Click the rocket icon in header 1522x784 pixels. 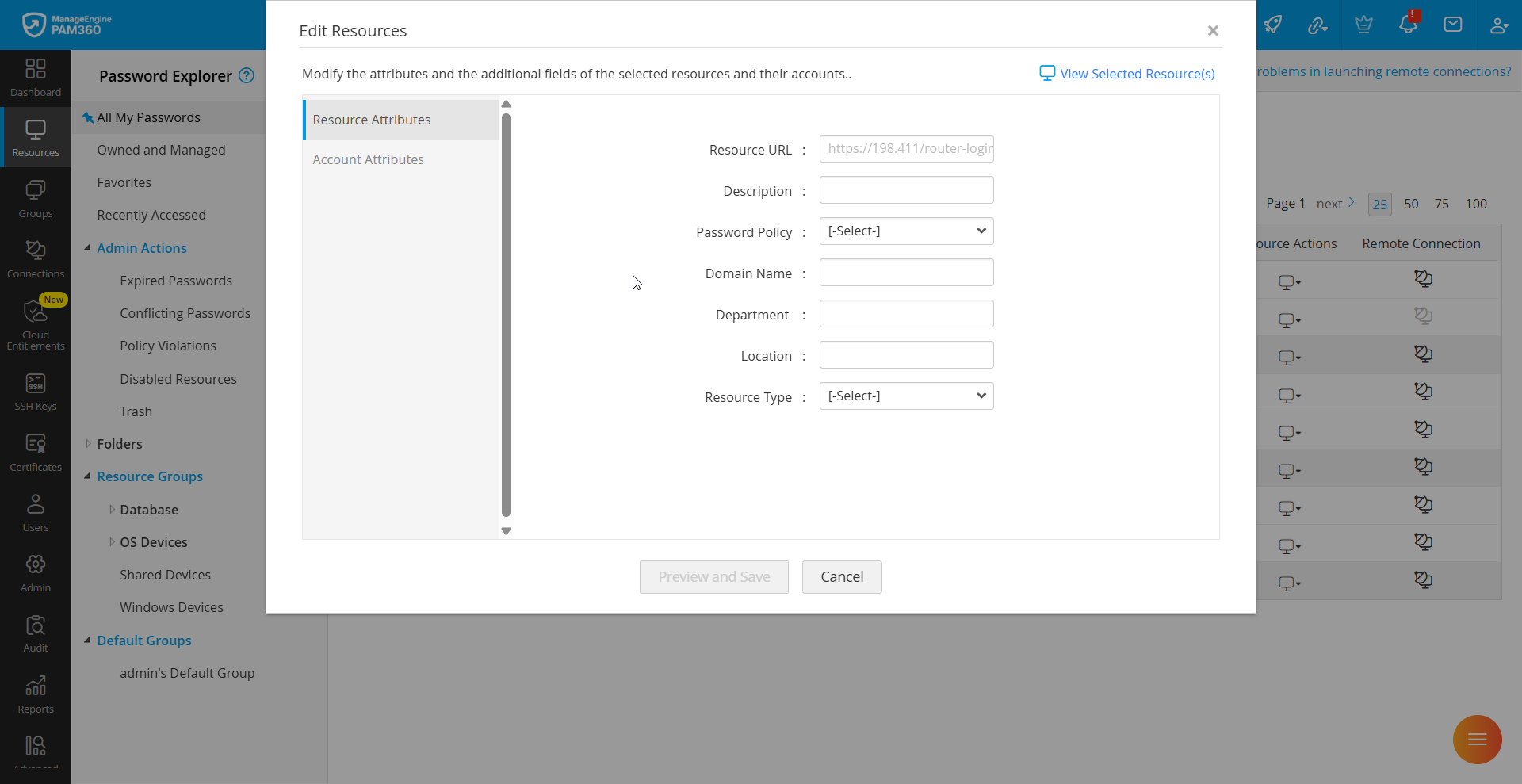[x=1272, y=25]
